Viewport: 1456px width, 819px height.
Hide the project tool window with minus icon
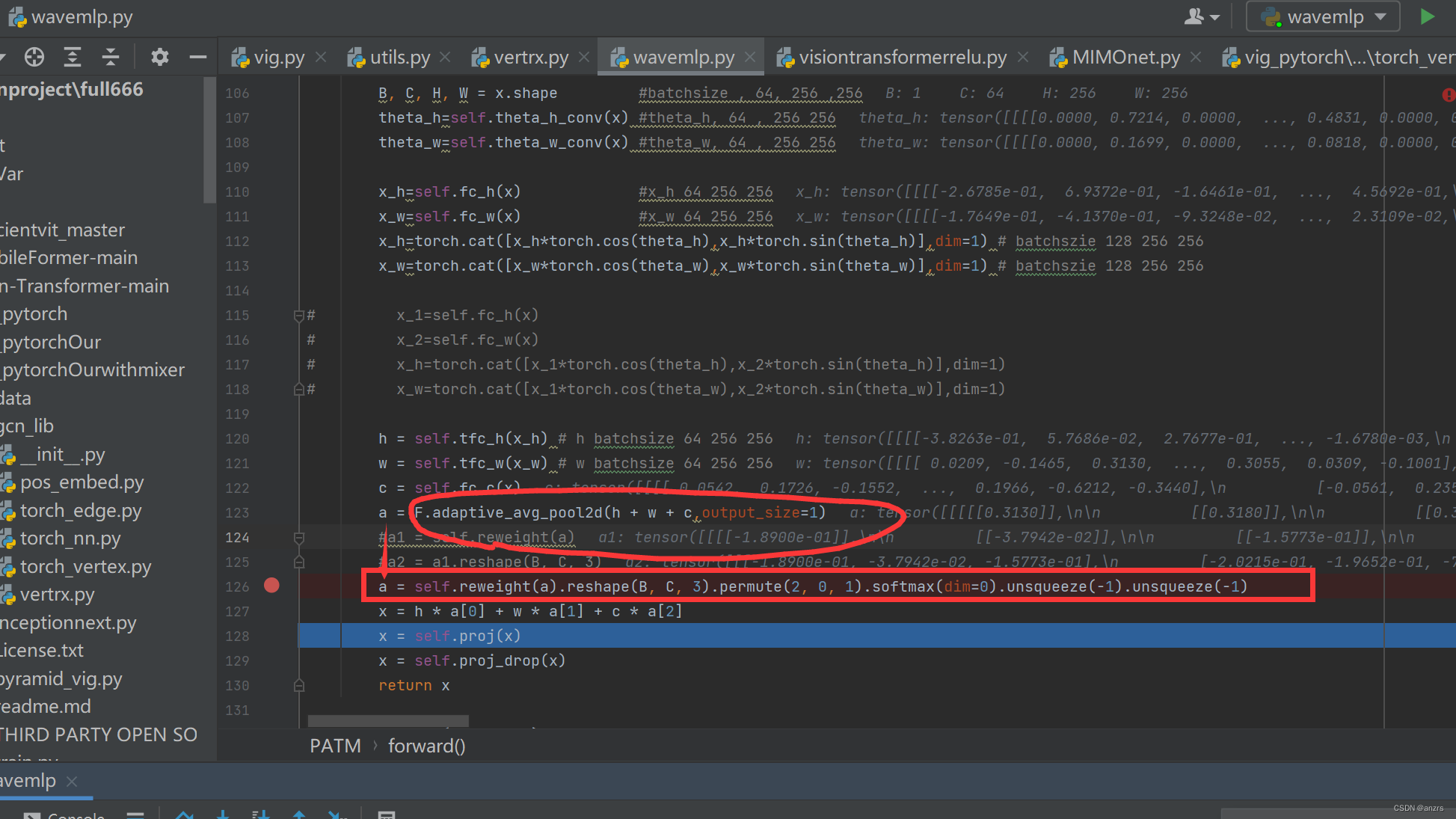click(197, 57)
